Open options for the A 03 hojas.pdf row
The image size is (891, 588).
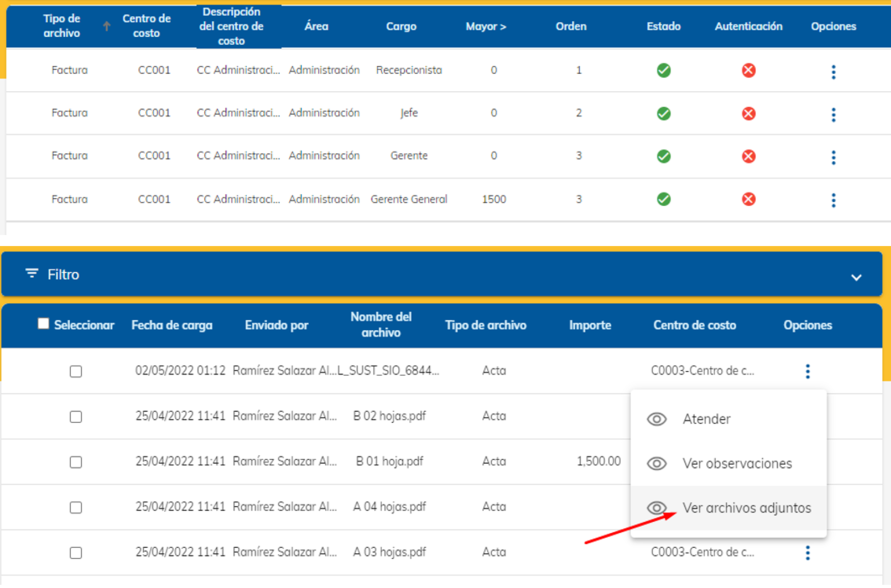point(807,553)
